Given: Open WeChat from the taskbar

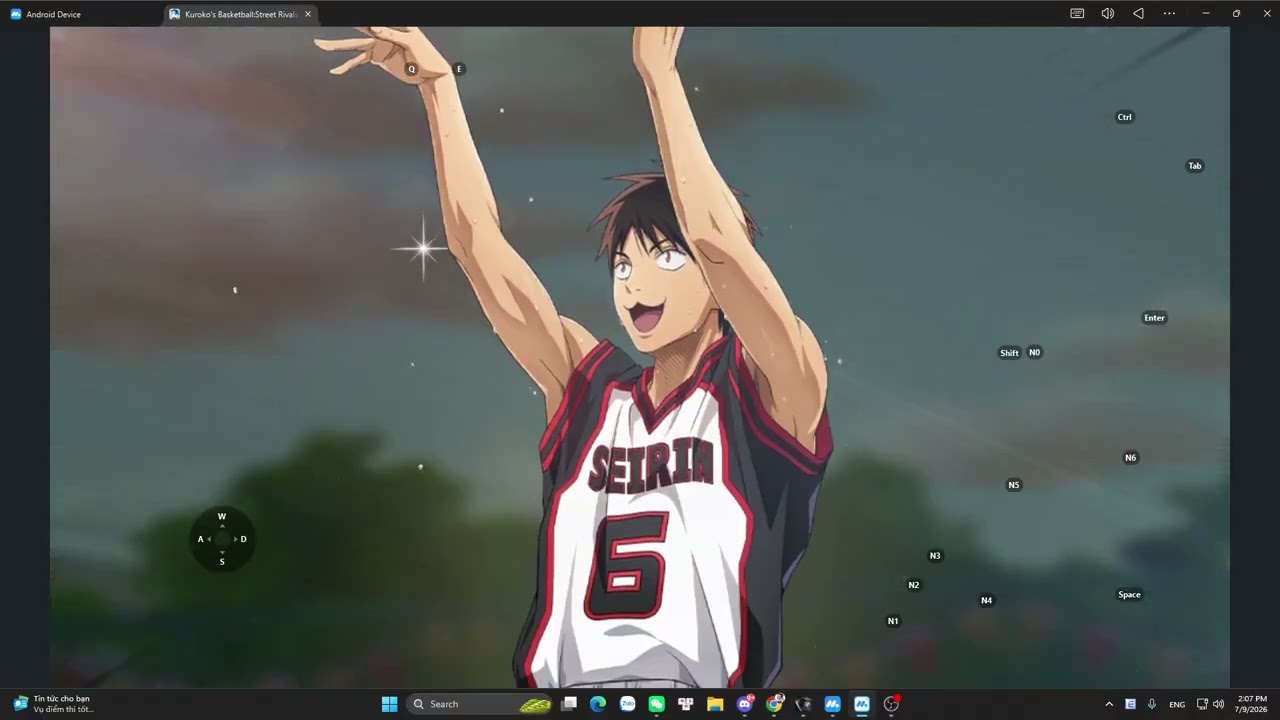Looking at the screenshot, I should (656, 704).
